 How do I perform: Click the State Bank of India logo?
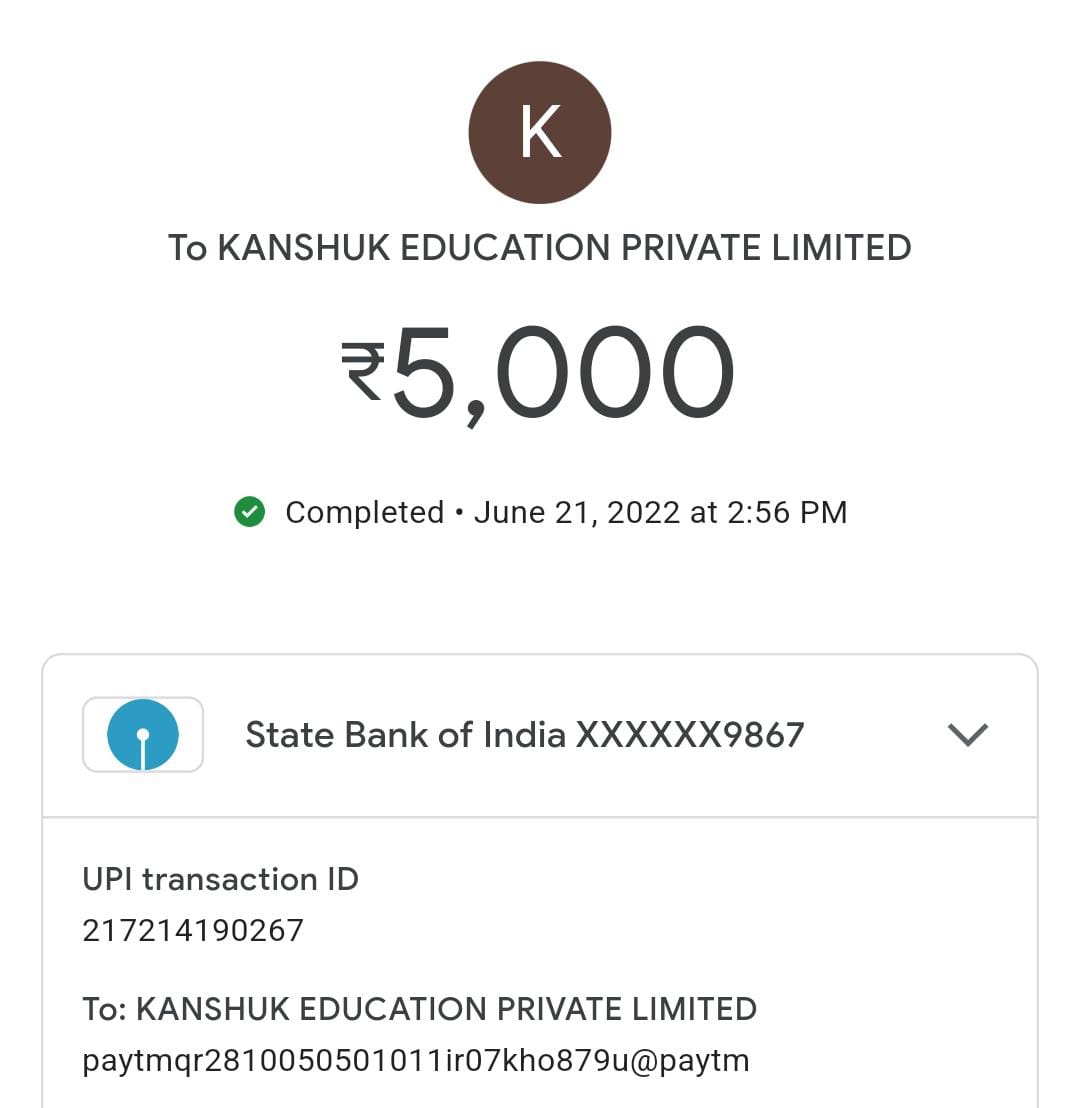[x=143, y=735]
